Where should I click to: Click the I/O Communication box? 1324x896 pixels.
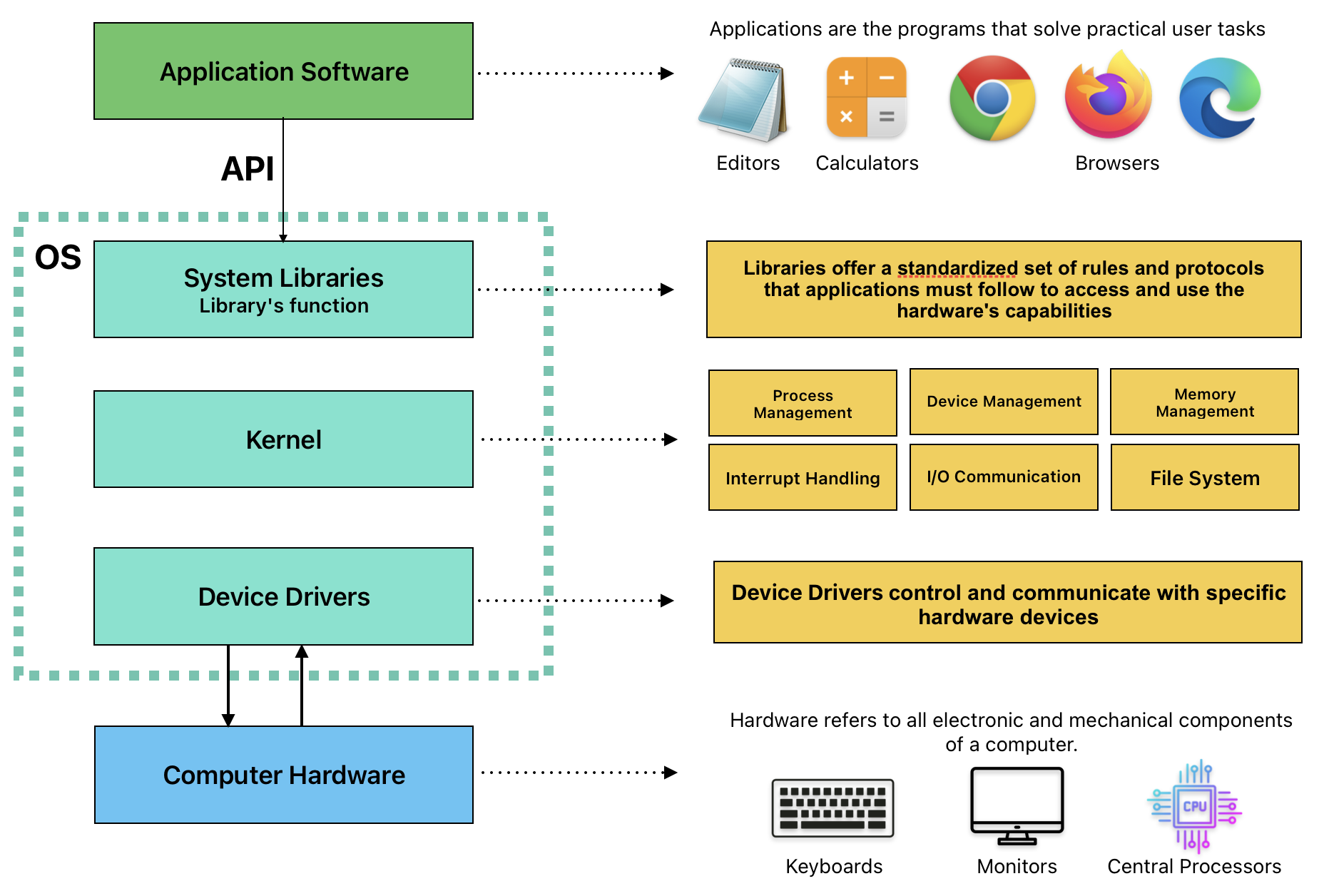pyautogui.click(x=1003, y=477)
